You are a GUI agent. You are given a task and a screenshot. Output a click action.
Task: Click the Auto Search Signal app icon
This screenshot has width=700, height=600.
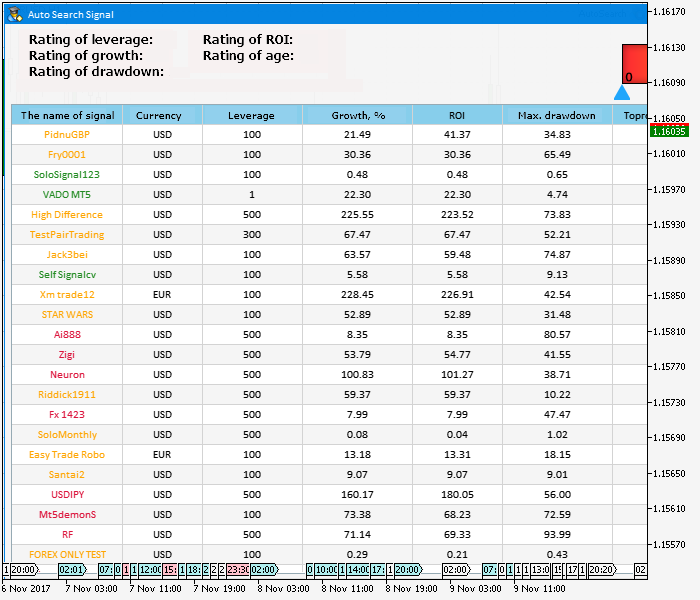(15, 14)
